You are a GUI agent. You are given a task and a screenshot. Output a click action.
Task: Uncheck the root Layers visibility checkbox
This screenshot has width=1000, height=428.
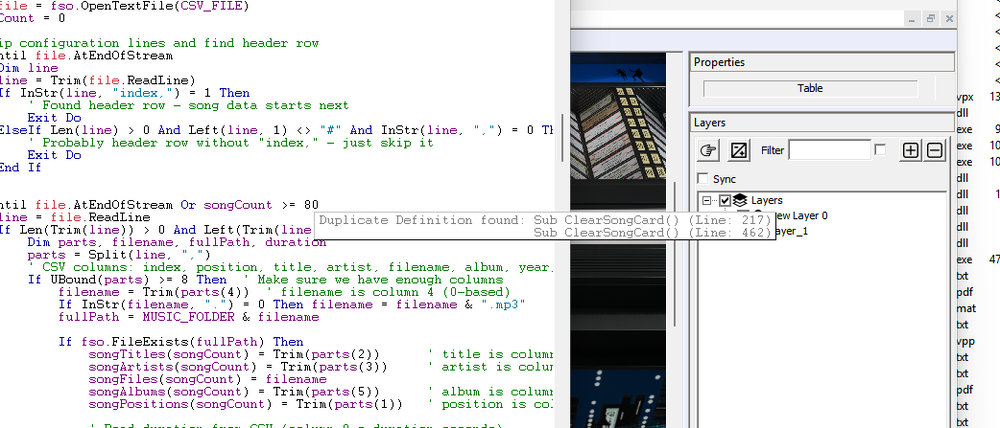(x=725, y=201)
